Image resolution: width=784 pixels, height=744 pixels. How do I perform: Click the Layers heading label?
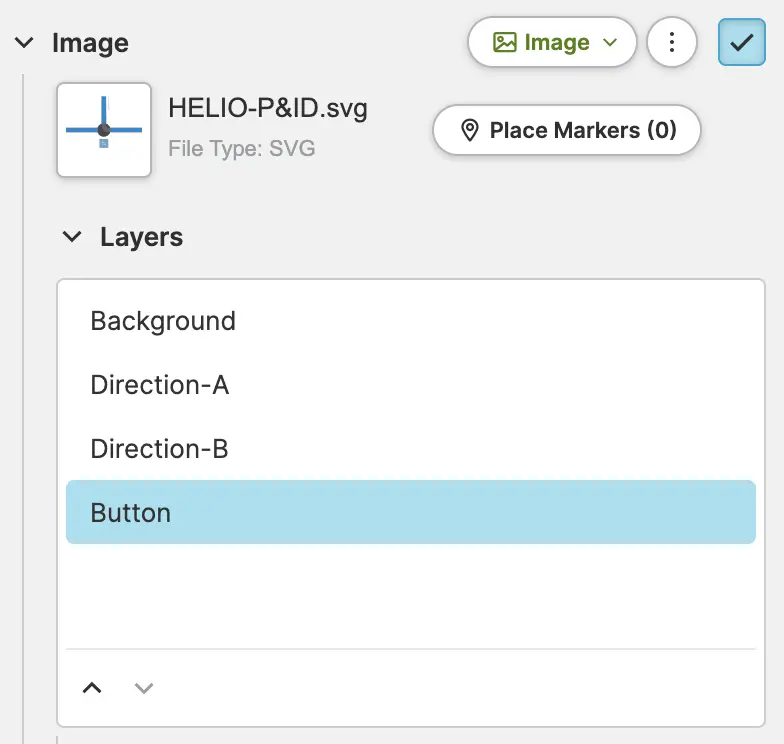pyautogui.click(x=141, y=238)
